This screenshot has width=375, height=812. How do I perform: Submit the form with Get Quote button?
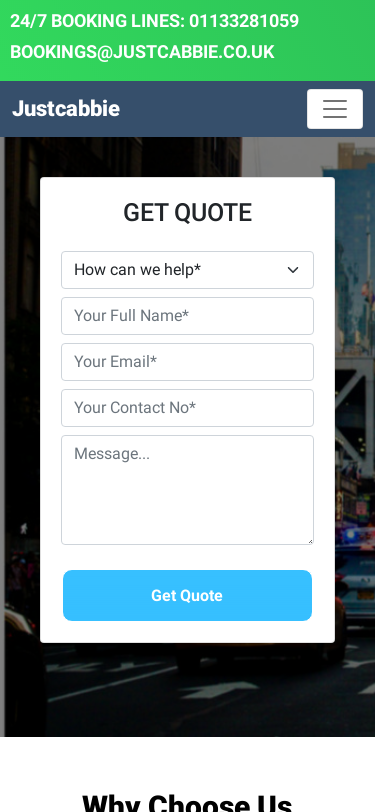(188, 596)
